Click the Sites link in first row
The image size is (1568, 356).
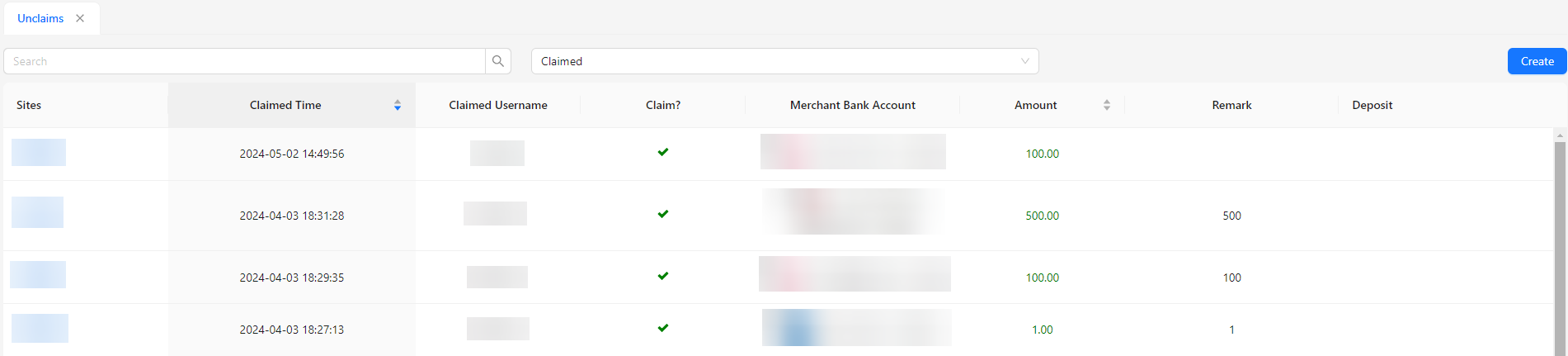click(x=39, y=153)
